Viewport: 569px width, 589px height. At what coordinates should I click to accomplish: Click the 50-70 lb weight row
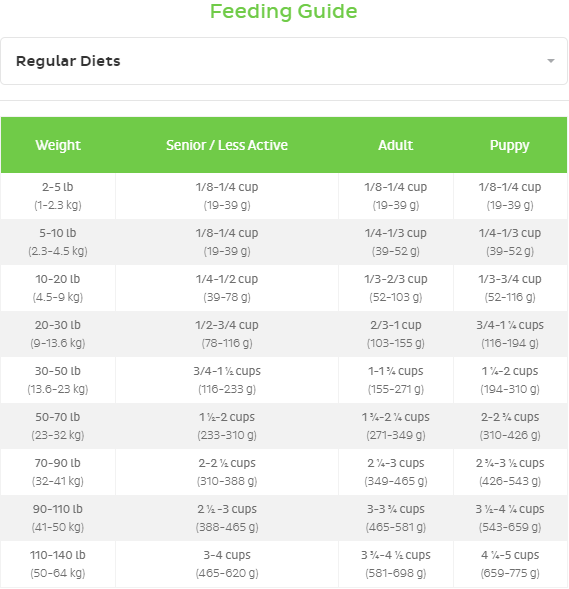[284, 426]
